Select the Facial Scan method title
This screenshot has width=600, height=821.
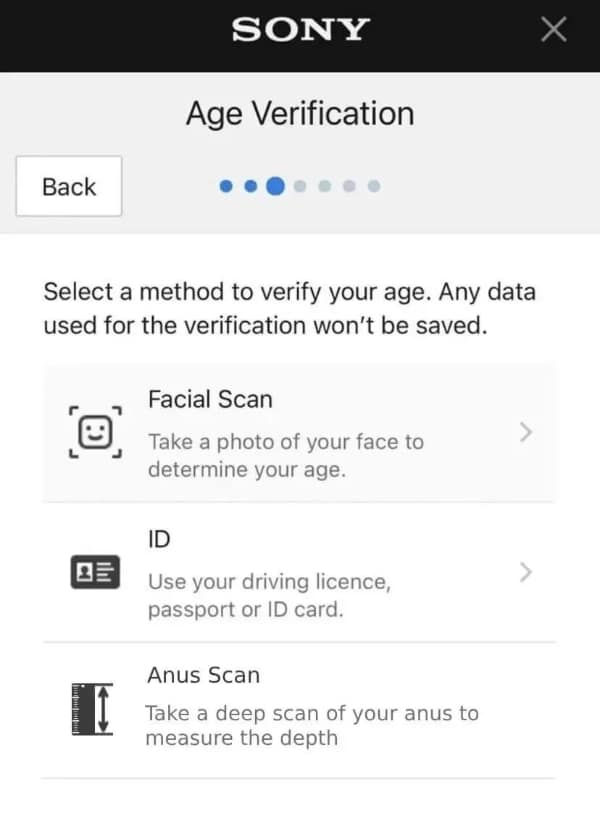click(x=210, y=399)
